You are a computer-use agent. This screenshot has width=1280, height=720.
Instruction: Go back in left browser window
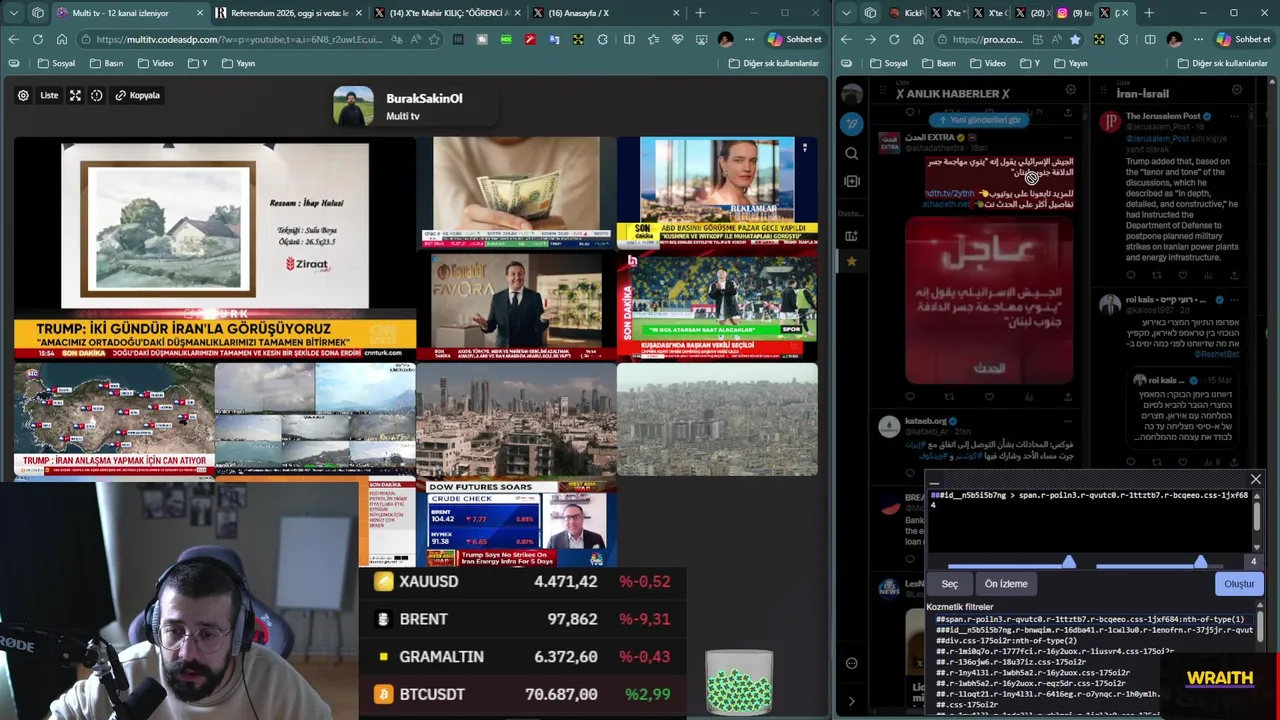click(13, 39)
